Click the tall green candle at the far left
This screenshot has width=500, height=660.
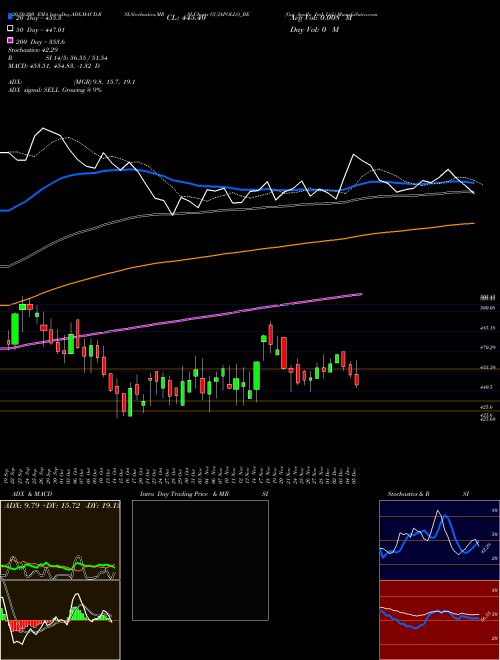pos(15,329)
